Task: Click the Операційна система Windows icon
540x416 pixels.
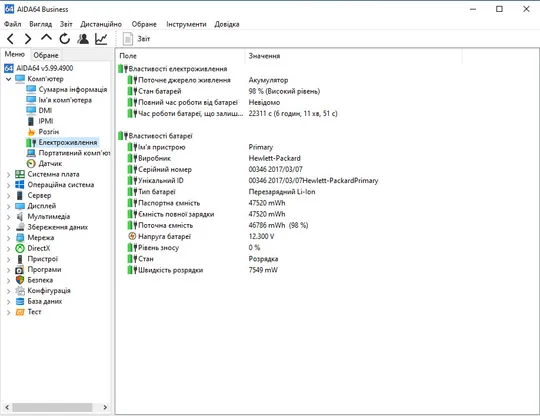Action: click(x=20, y=185)
